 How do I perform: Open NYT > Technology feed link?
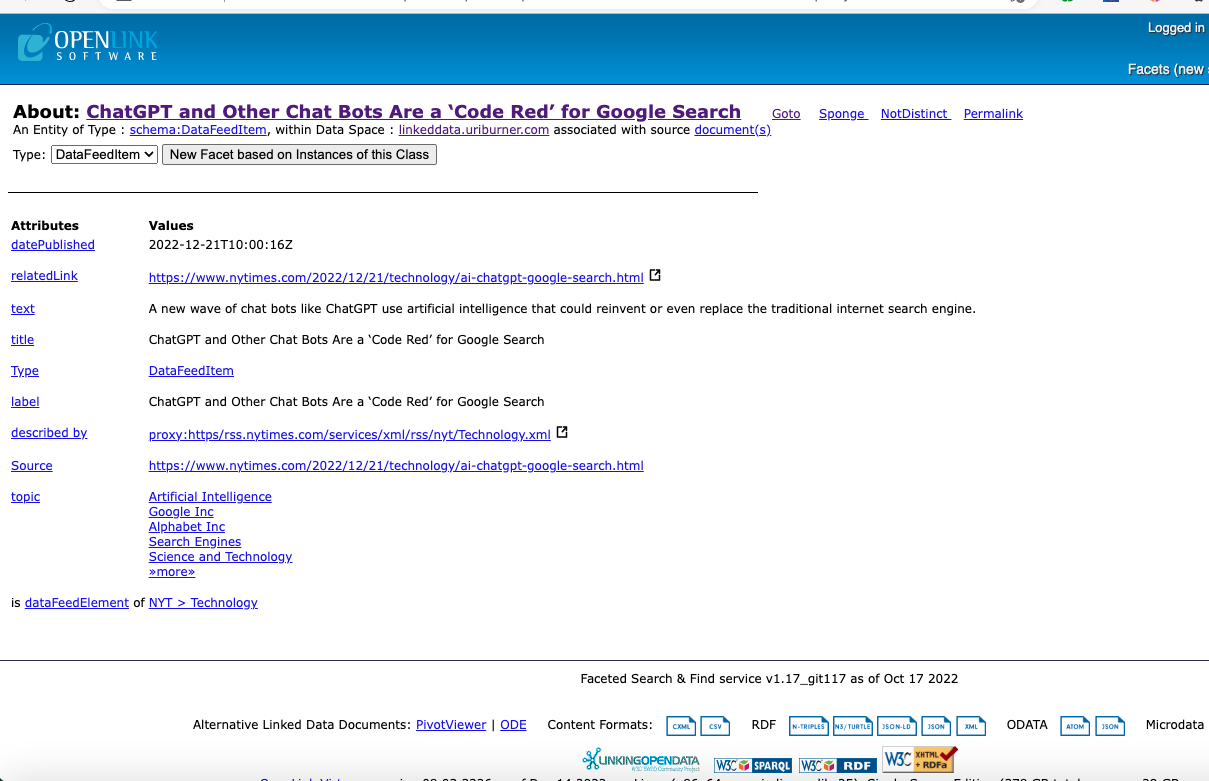pos(203,603)
